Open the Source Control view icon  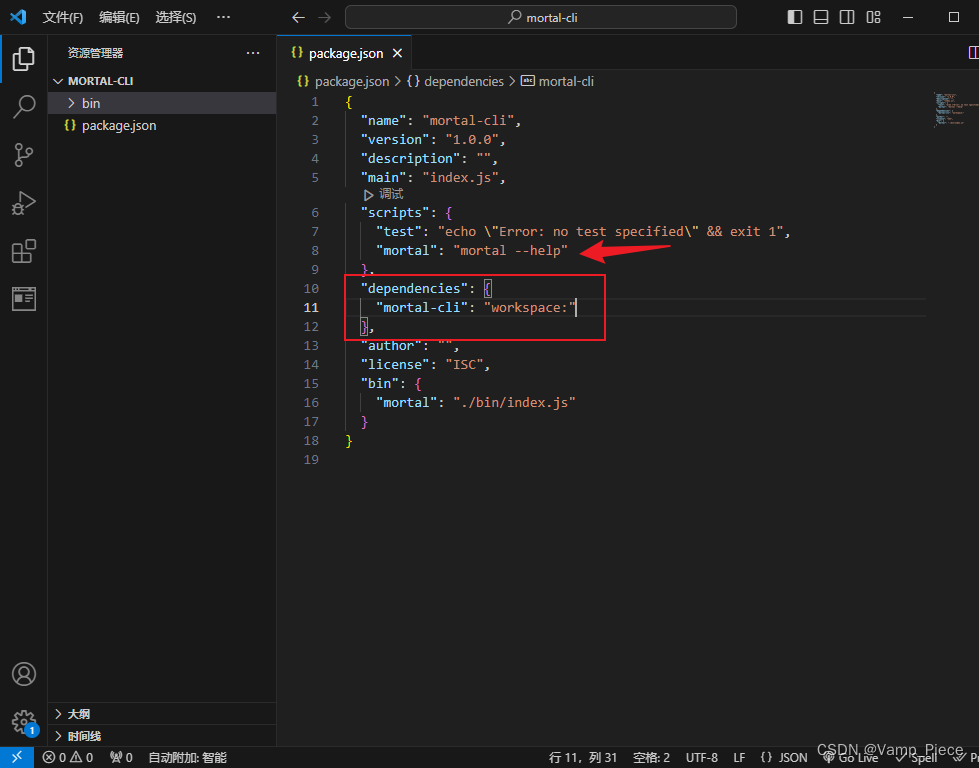[24, 155]
